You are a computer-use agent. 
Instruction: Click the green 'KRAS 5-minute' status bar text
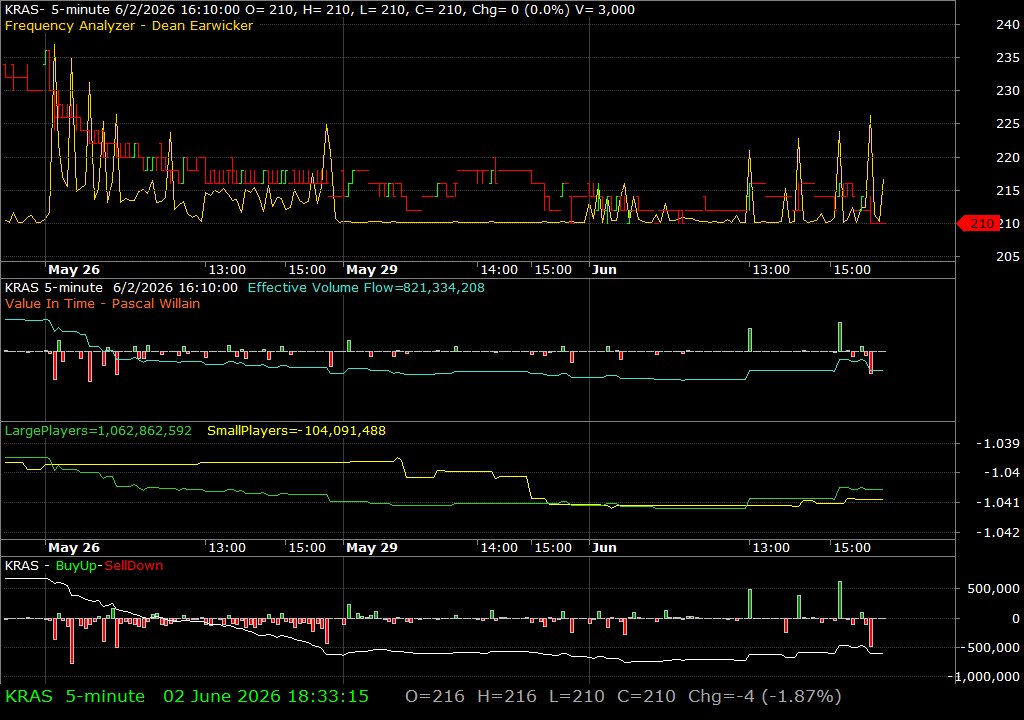[x=75, y=696]
